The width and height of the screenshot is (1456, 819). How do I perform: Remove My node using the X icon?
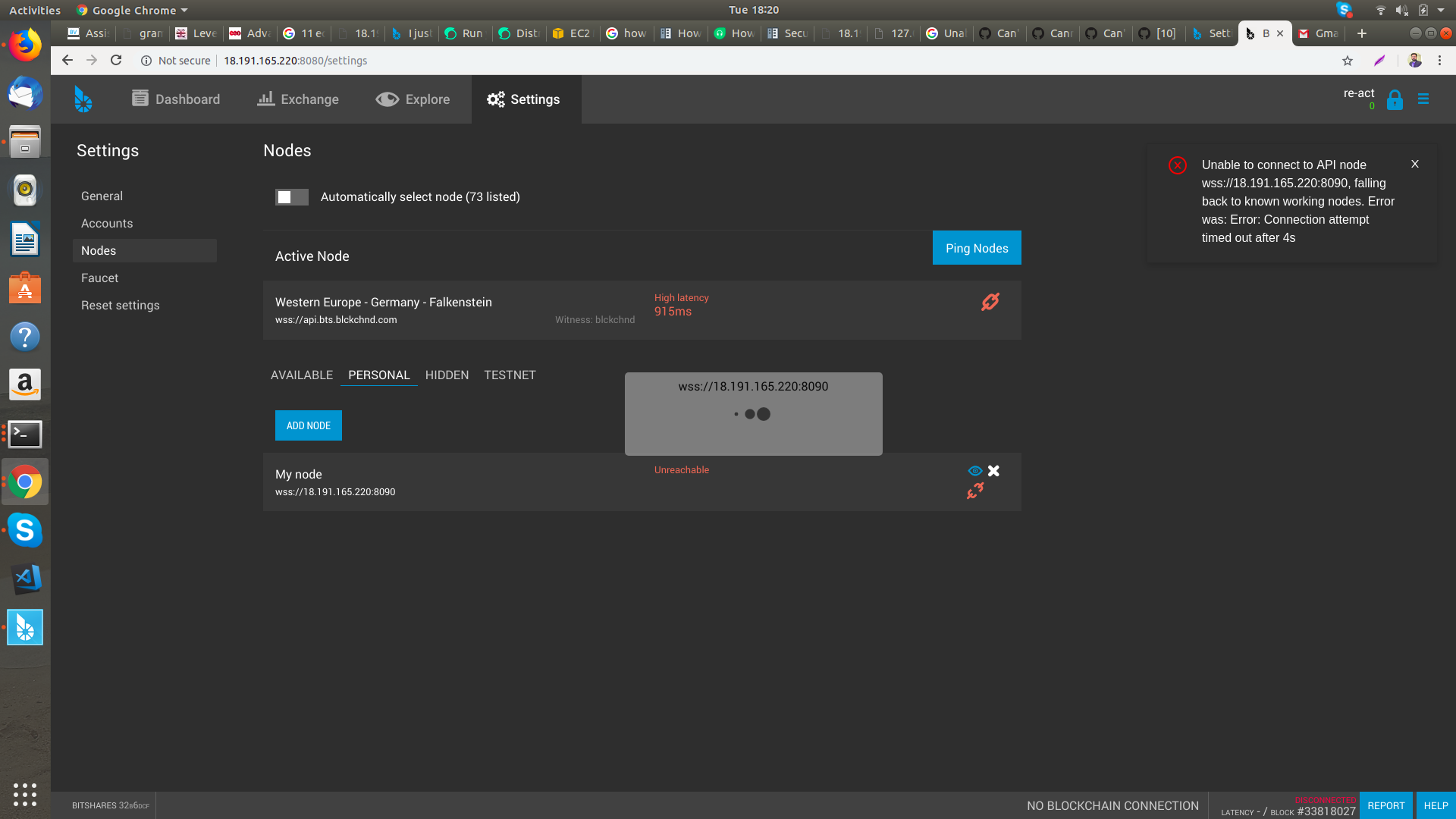[x=993, y=470]
